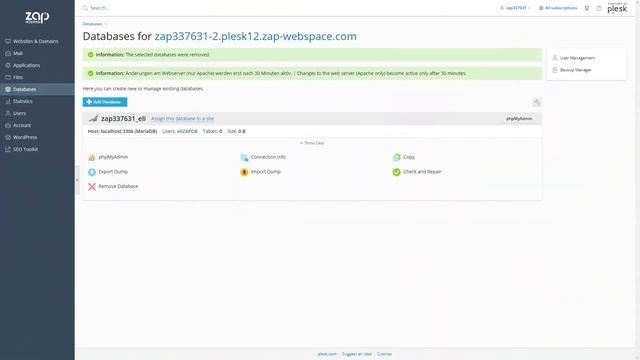Screen dimensions: 640x360
Task: Click the Add Database button
Action: click(105, 102)
